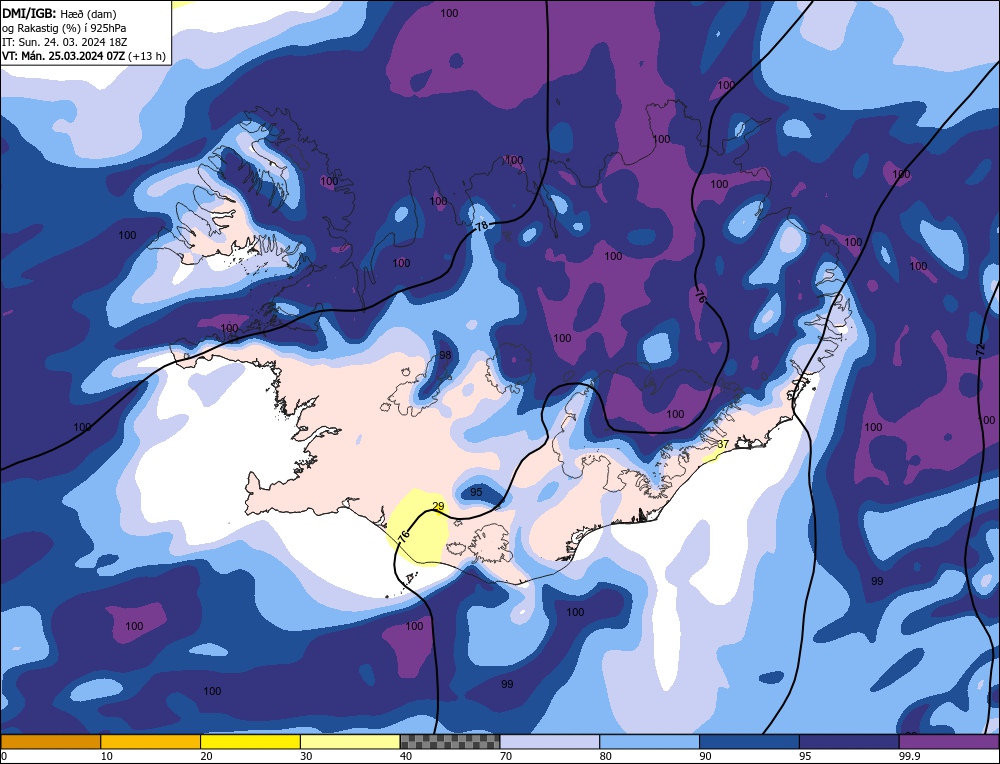Click the '40' legend scale value
This screenshot has height=764, width=1000.
coord(406,756)
